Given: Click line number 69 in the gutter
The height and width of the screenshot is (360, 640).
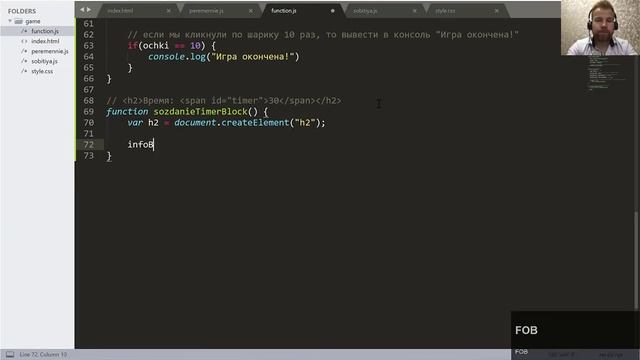Looking at the screenshot, I should (x=89, y=111).
